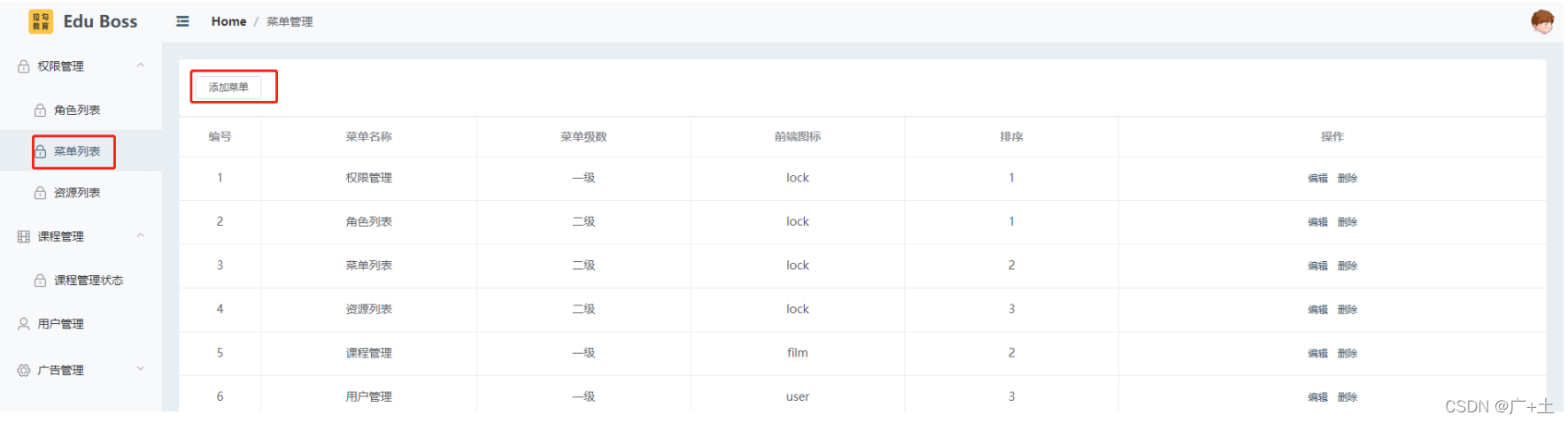1568x423 pixels.
Task: Select 课程管理 cell in table
Action: [368, 353]
